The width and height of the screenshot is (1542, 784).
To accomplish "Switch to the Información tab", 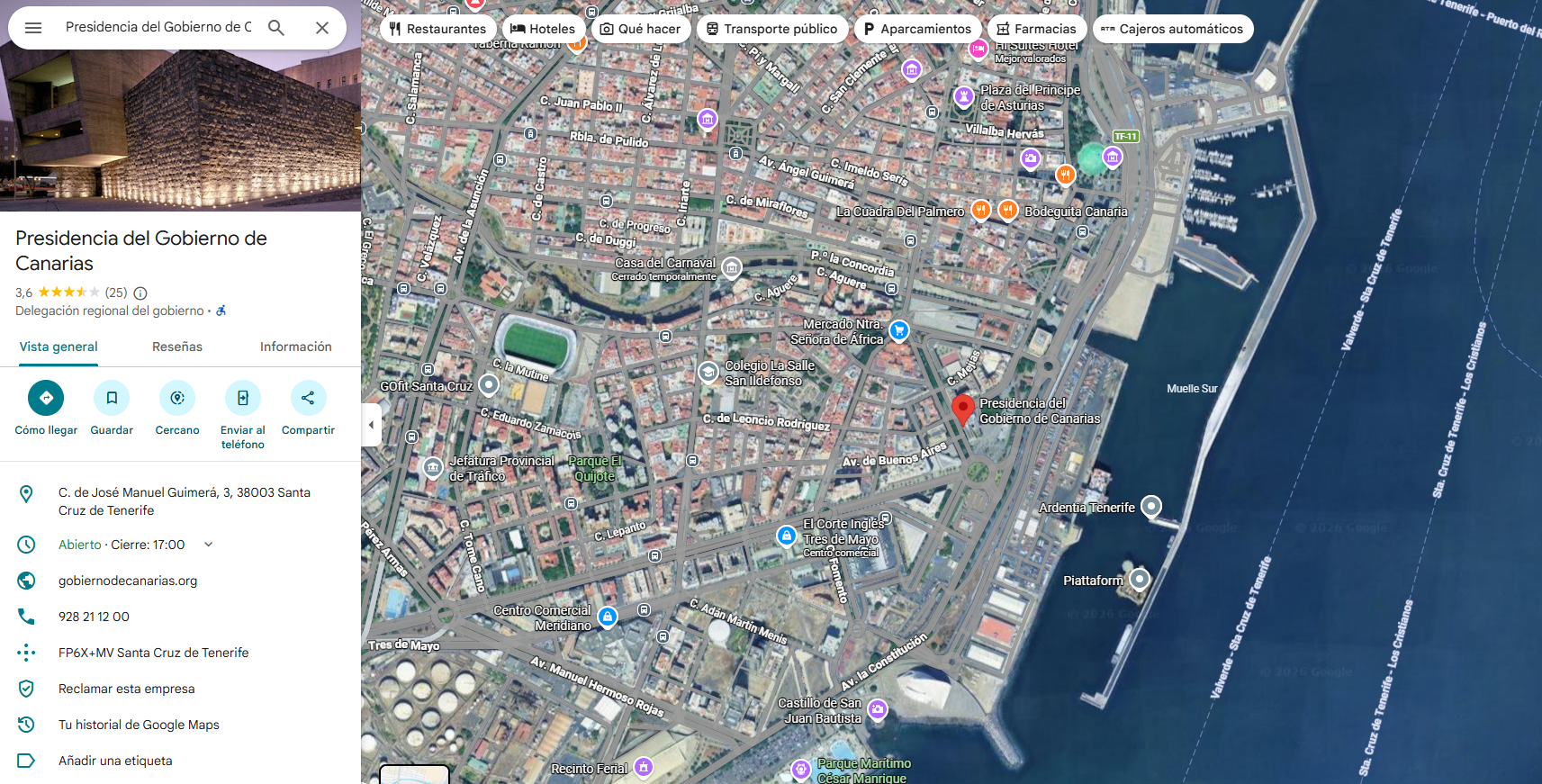I will coord(295,347).
